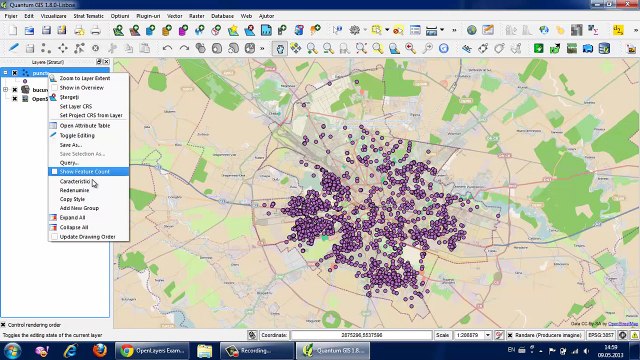The height and width of the screenshot is (360, 640).
Task: Toggle editing with the pencil toolbar icon
Action: [x=13, y=48]
